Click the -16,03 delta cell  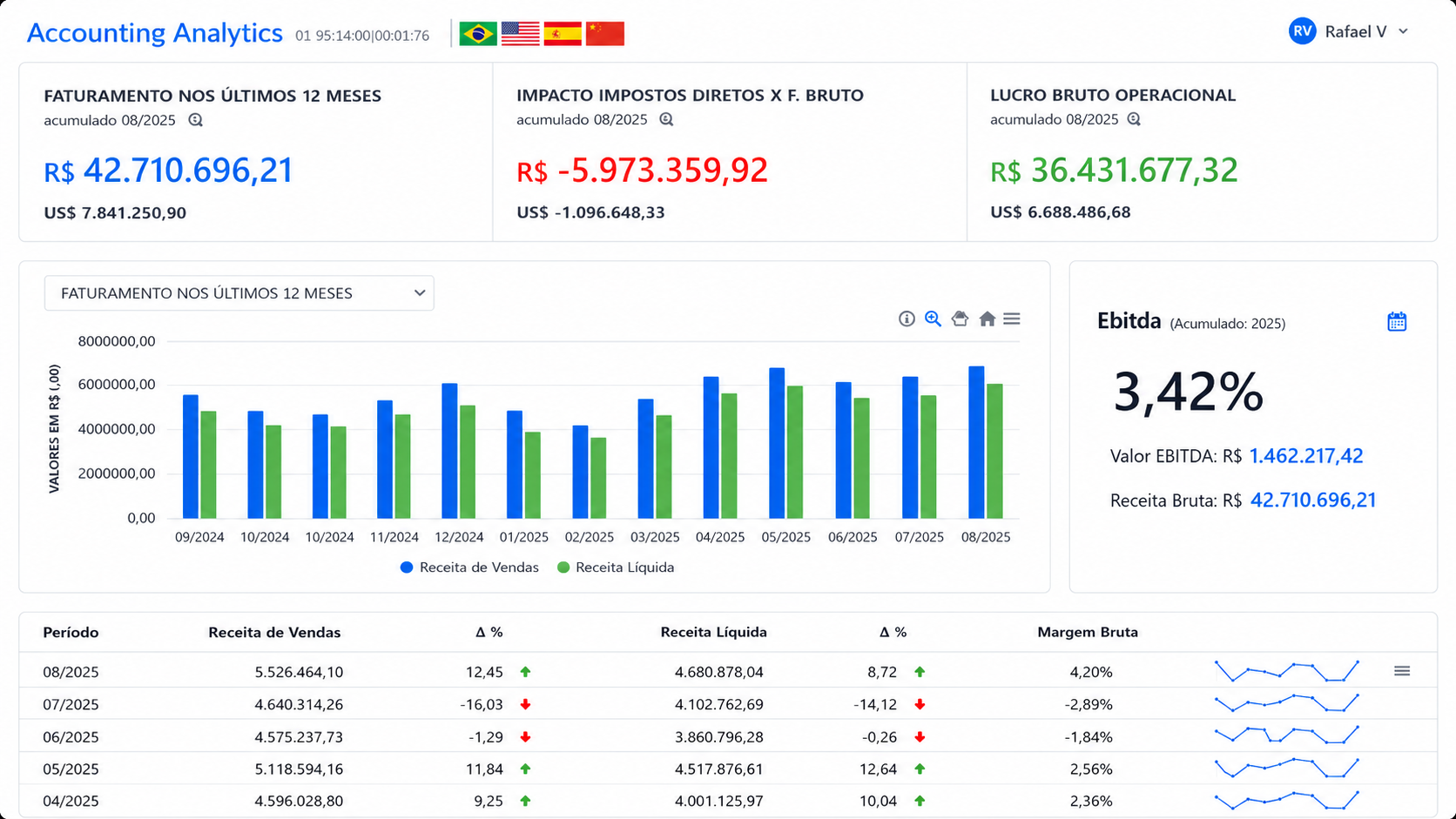482,704
